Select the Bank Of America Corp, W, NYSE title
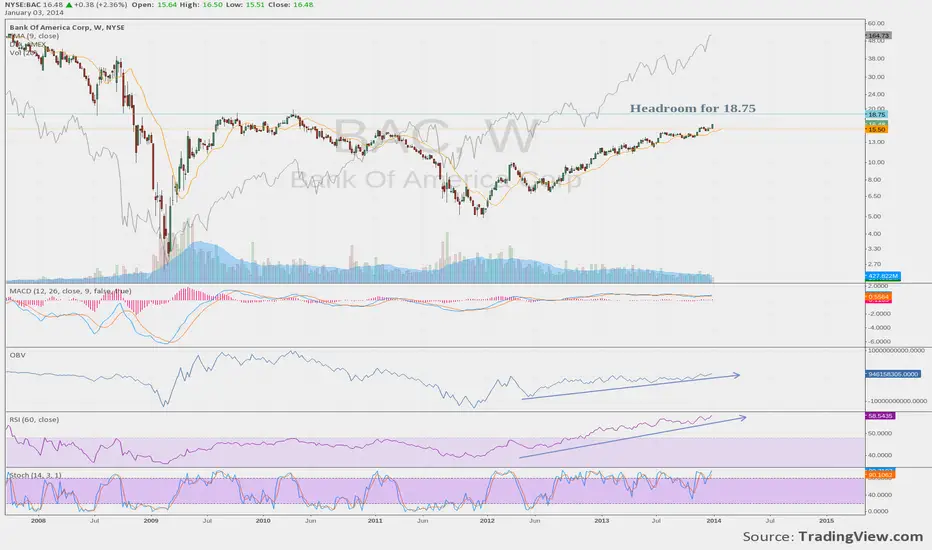Viewport: 932px width, 550px height. [x=67, y=27]
